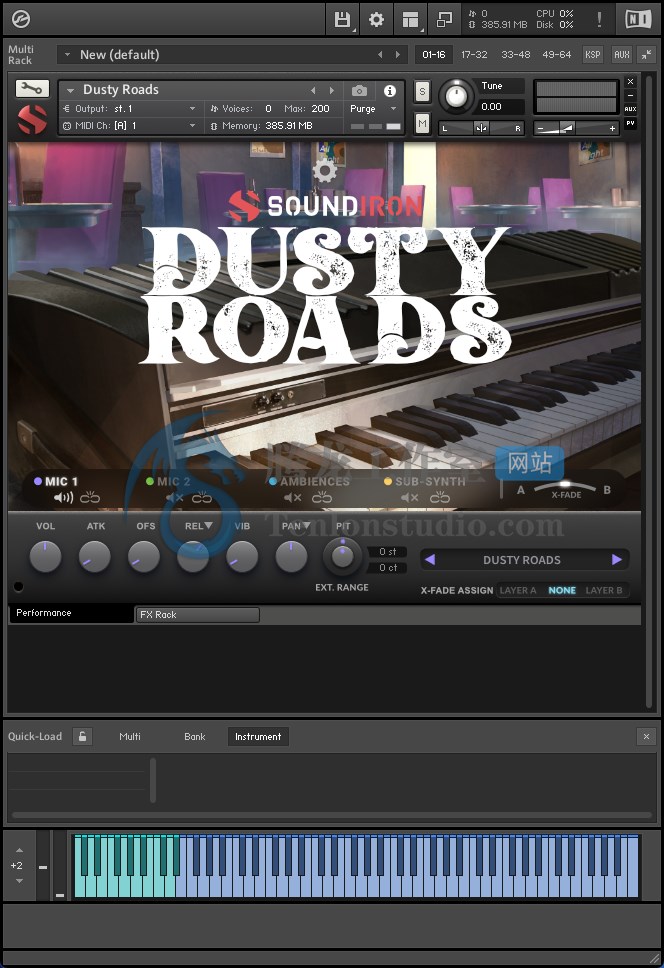This screenshot has height=968, width=664.
Task: Go to previous instrument in header
Action: 313,91
